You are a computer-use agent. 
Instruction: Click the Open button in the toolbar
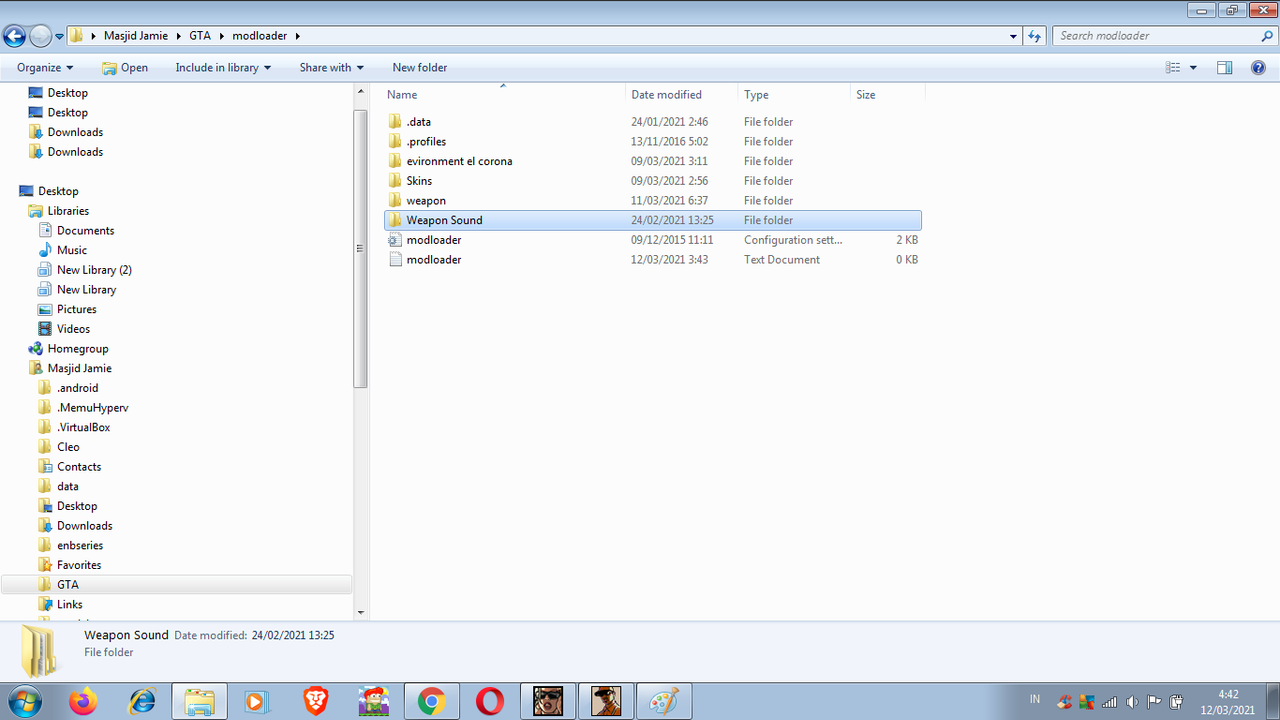point(125,68)
